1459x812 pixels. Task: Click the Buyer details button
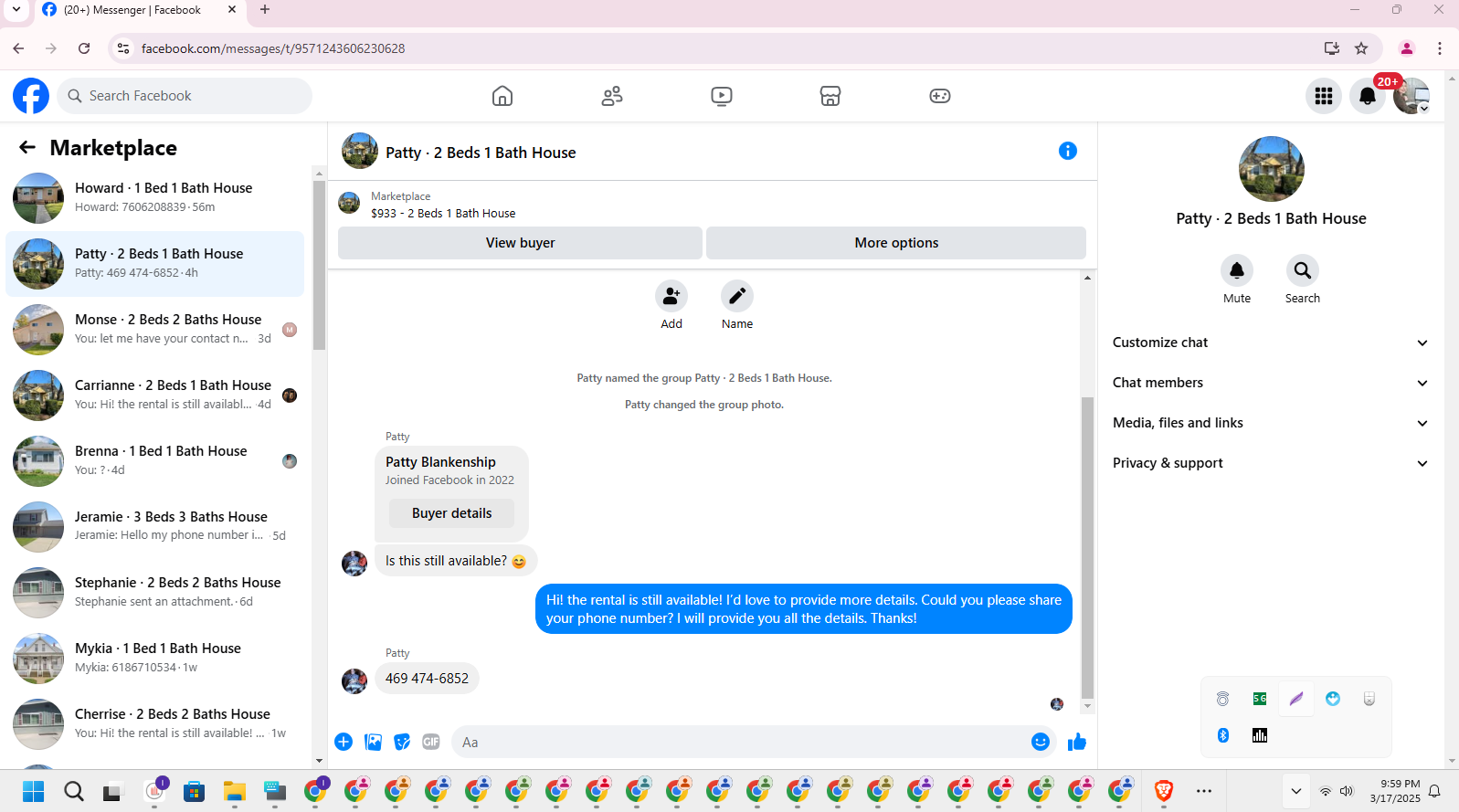pos(451,513)
